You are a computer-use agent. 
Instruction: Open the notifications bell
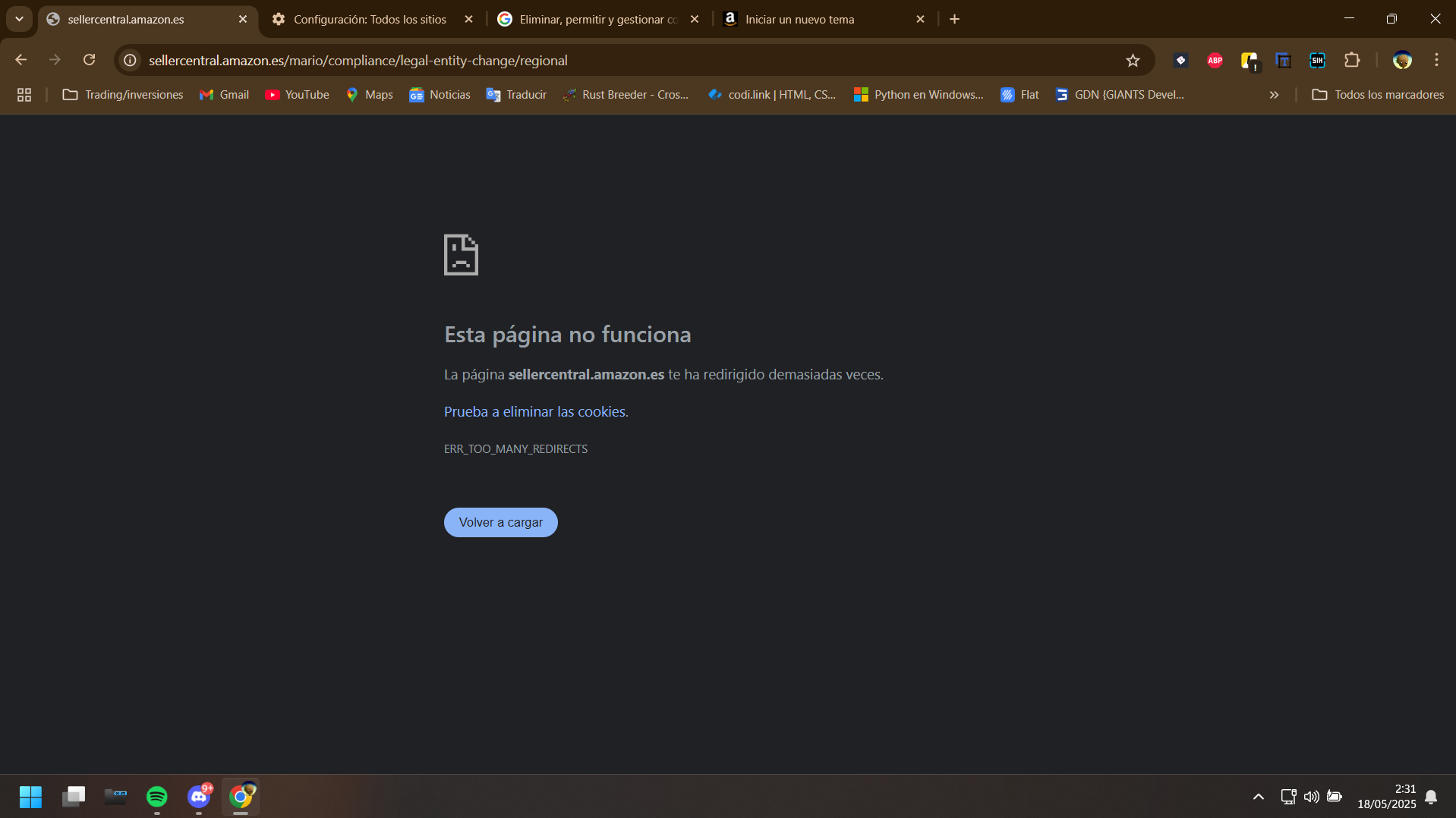[1431, 797]
